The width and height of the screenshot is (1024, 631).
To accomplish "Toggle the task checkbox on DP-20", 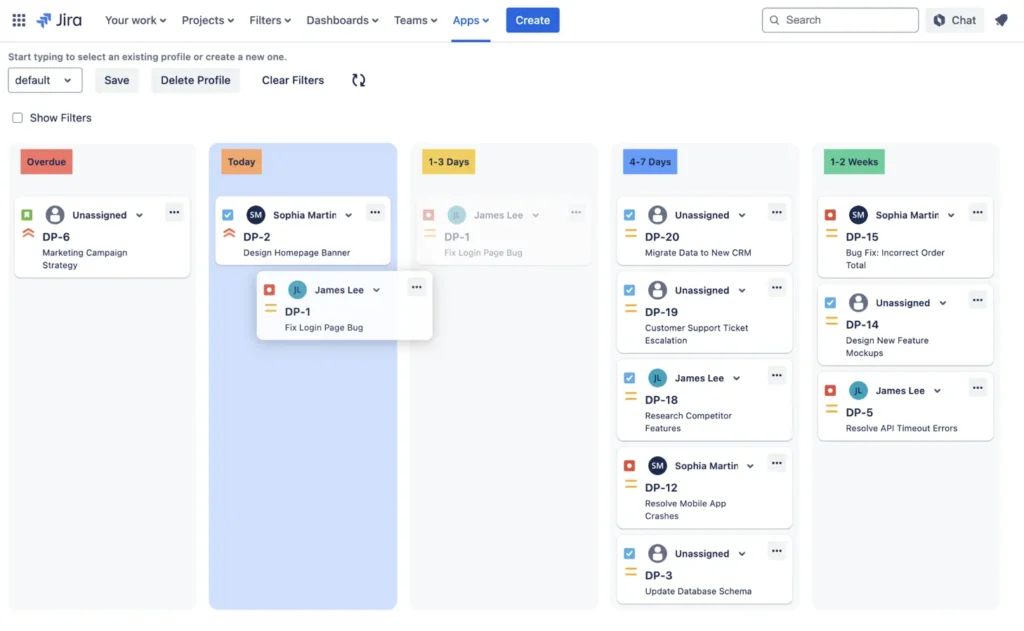I will [630, 215].
